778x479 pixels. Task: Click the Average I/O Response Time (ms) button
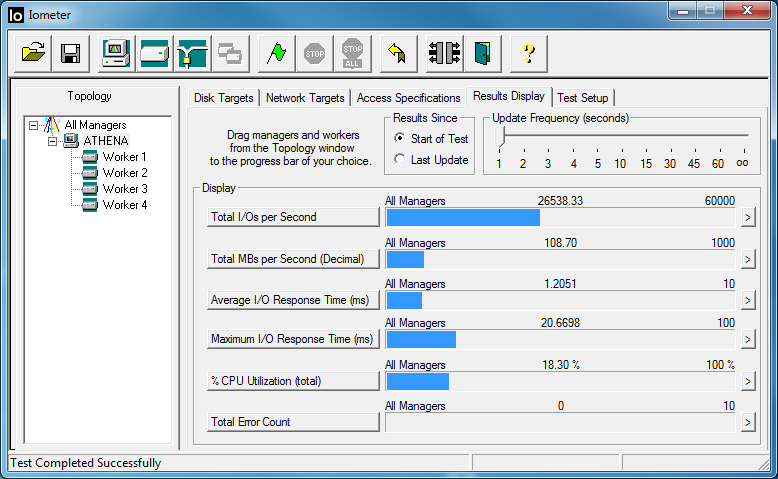coord(293,300)
